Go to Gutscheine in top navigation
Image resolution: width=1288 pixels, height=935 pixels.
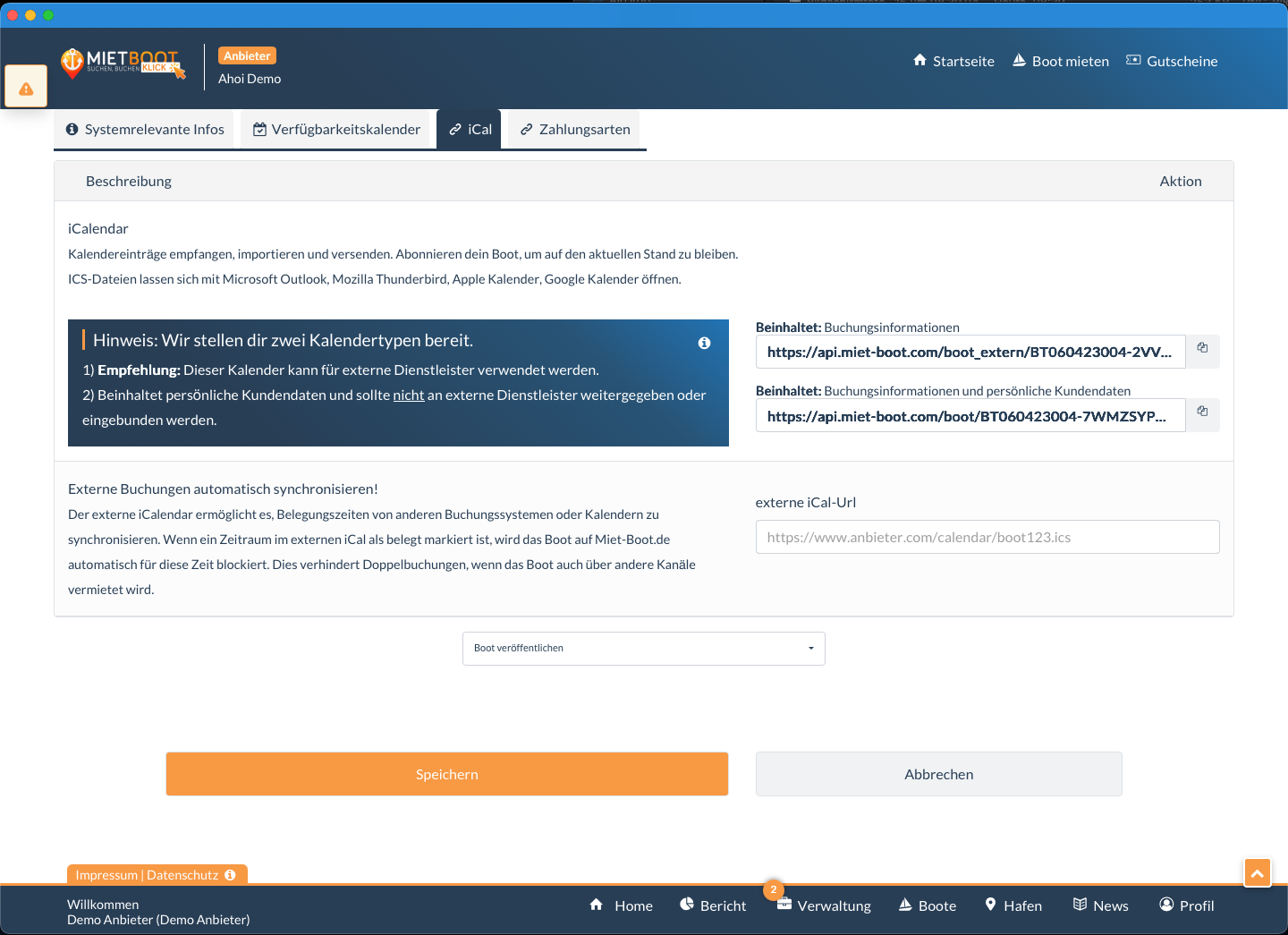point(1172,61)
